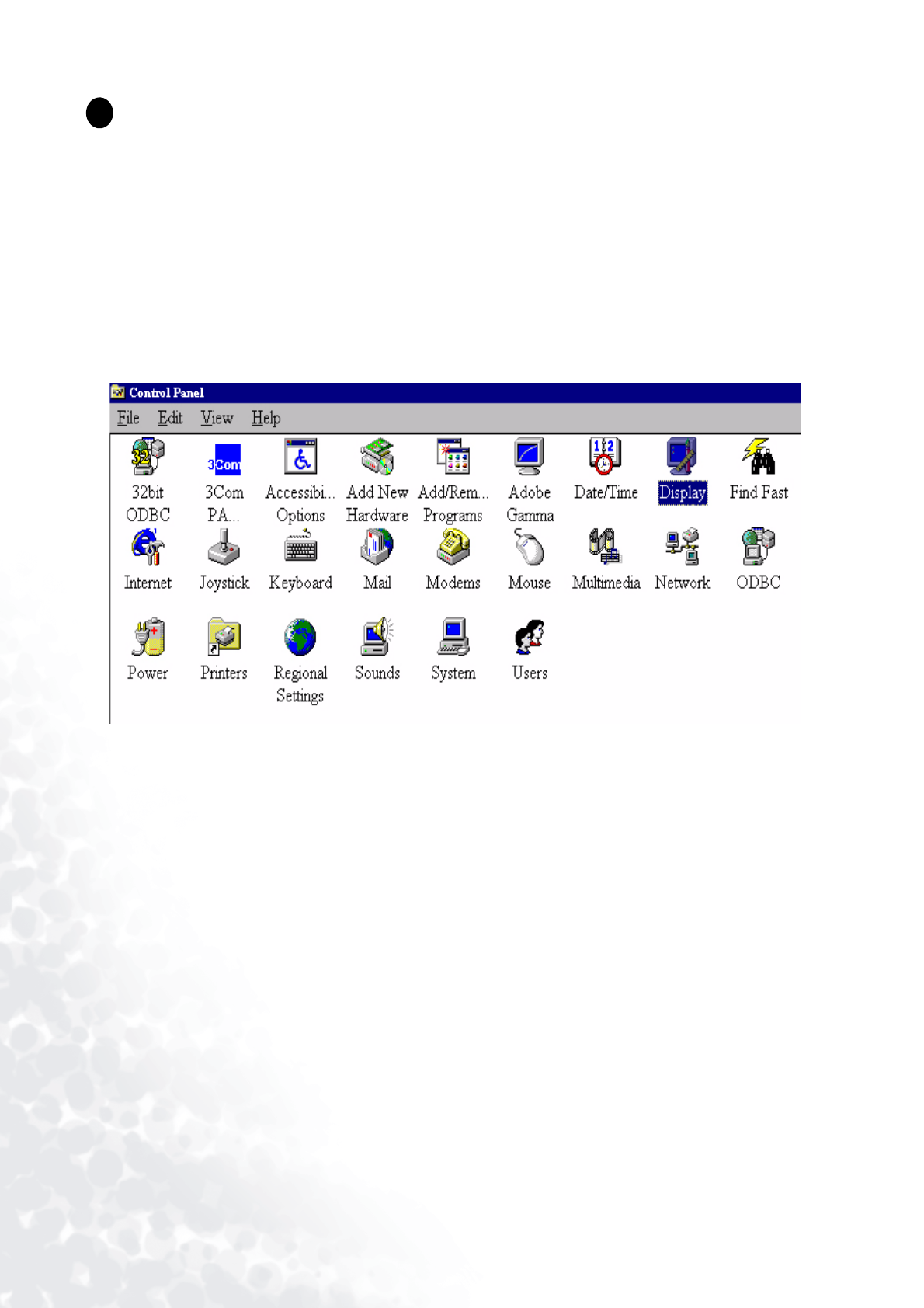The width and height of the screenshot is (924, 1308).
Task: Open the Internet settings icon
Action: [x=148, y=547]
